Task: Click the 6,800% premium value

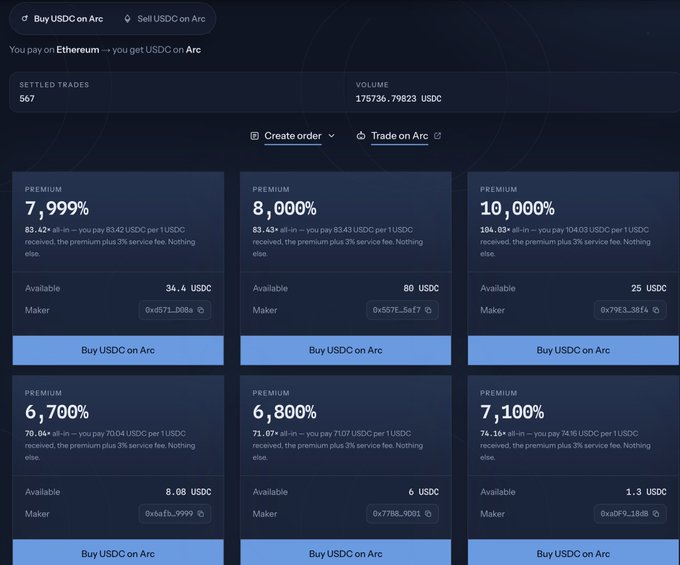Action: [284, 412]
